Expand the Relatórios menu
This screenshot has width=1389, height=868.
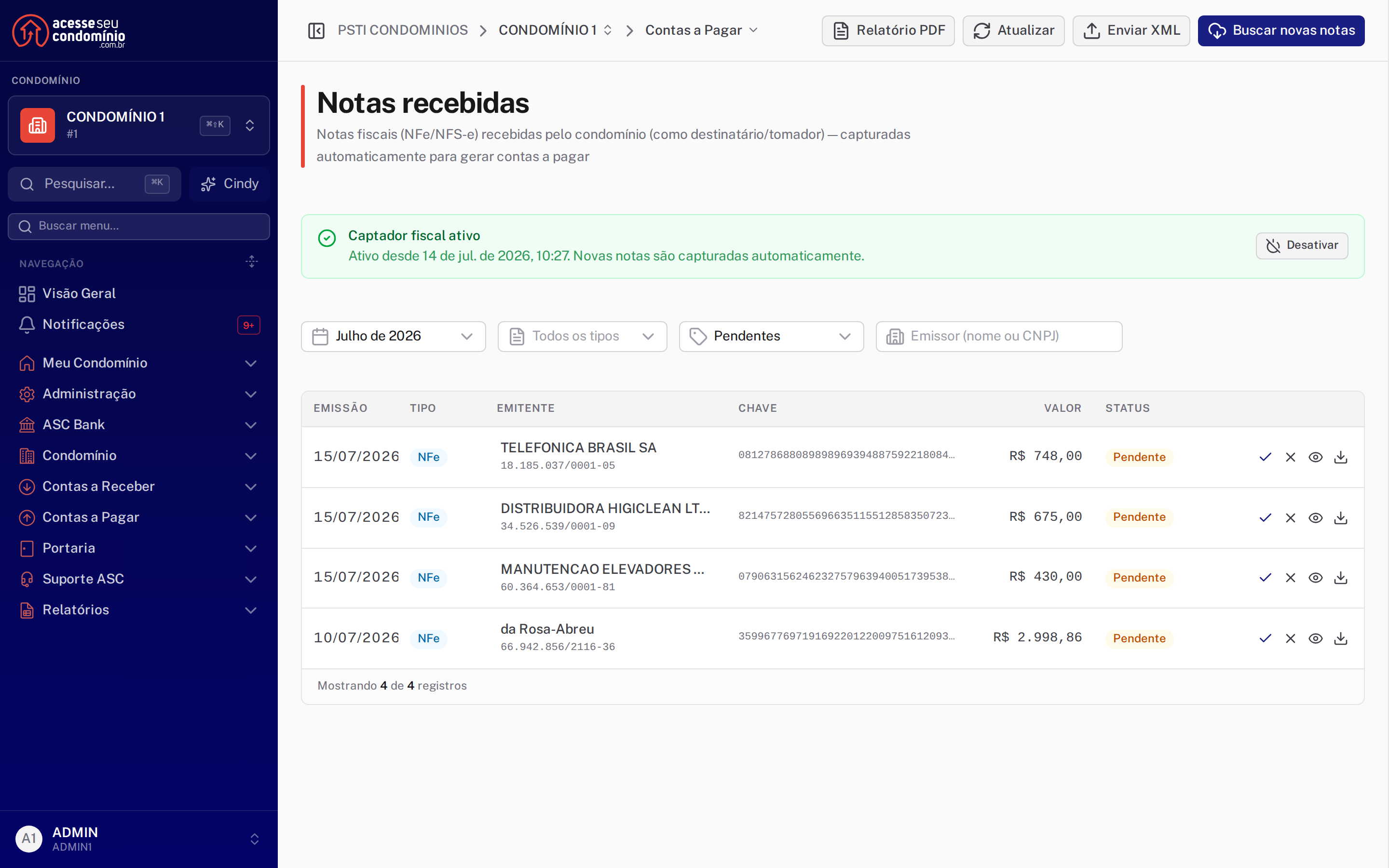[x=139, y=610]
